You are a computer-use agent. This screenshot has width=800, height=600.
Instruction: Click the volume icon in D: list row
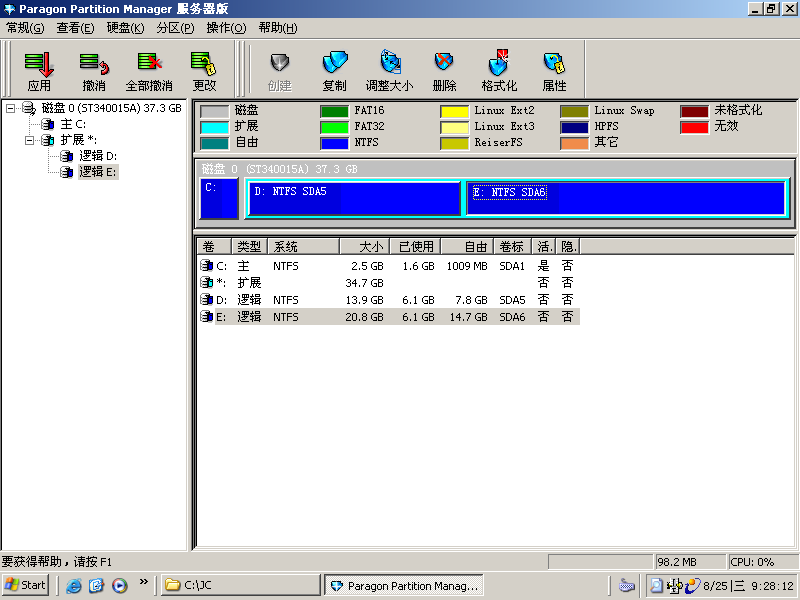click(207, 299)
